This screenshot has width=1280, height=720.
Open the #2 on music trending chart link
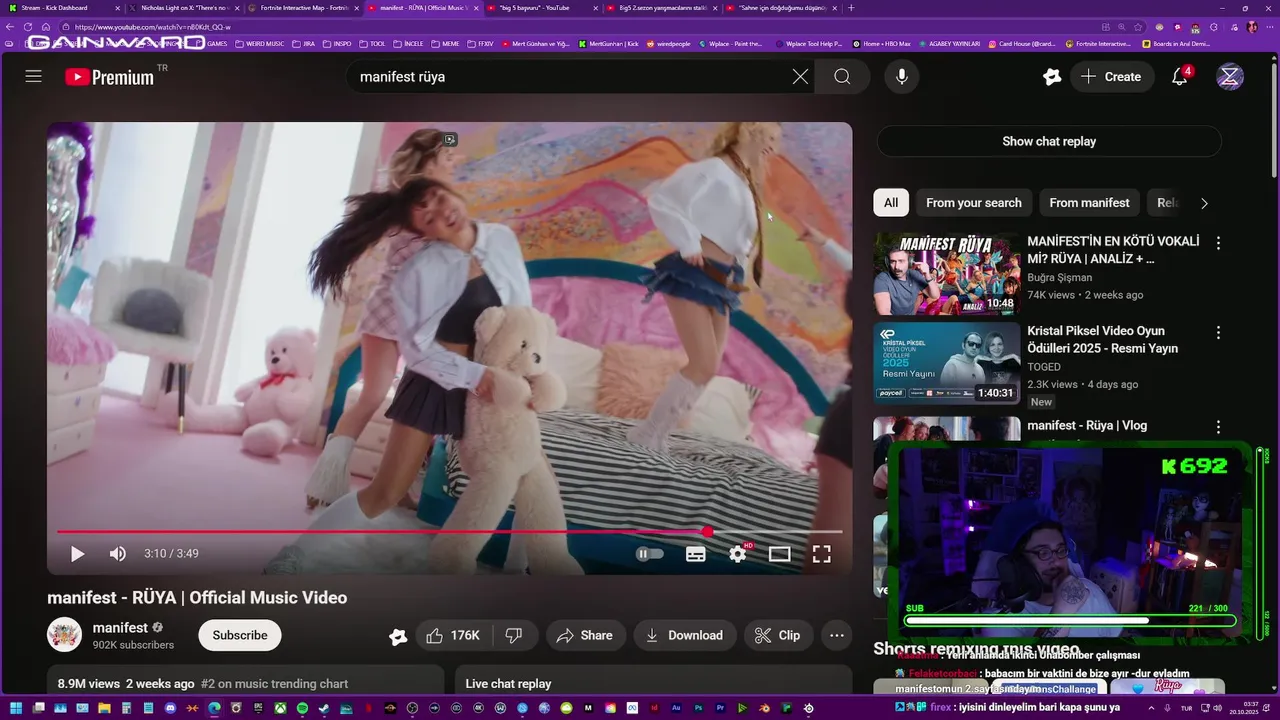pos(274,684)
